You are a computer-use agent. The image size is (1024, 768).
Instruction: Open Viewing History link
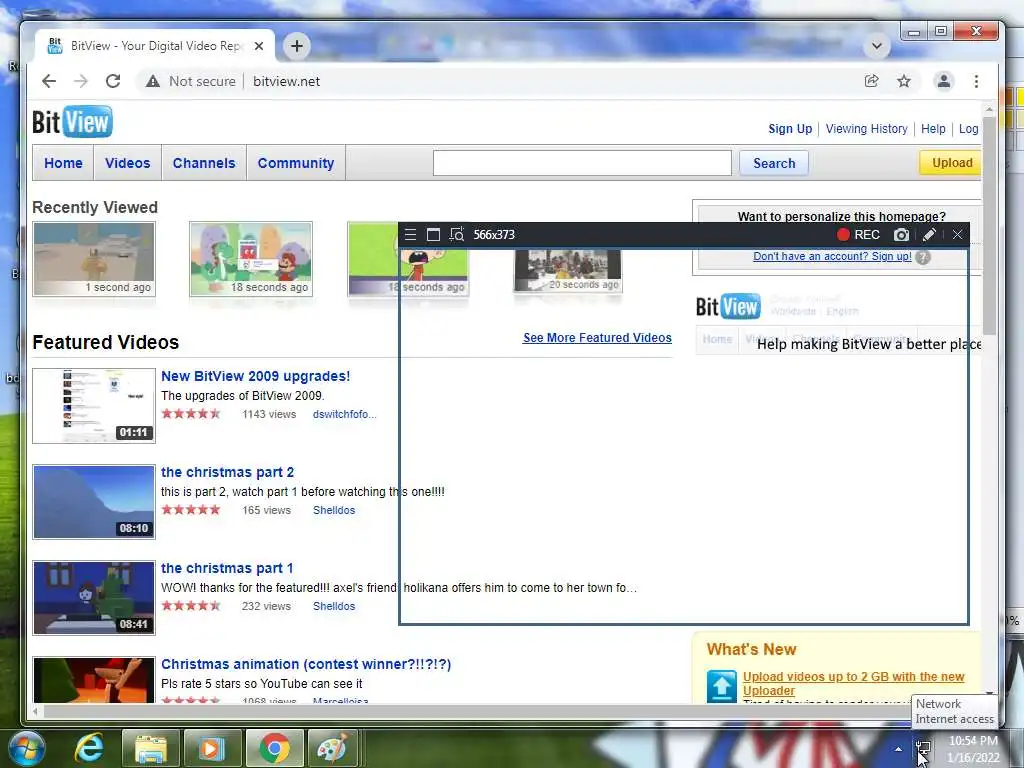867,129
